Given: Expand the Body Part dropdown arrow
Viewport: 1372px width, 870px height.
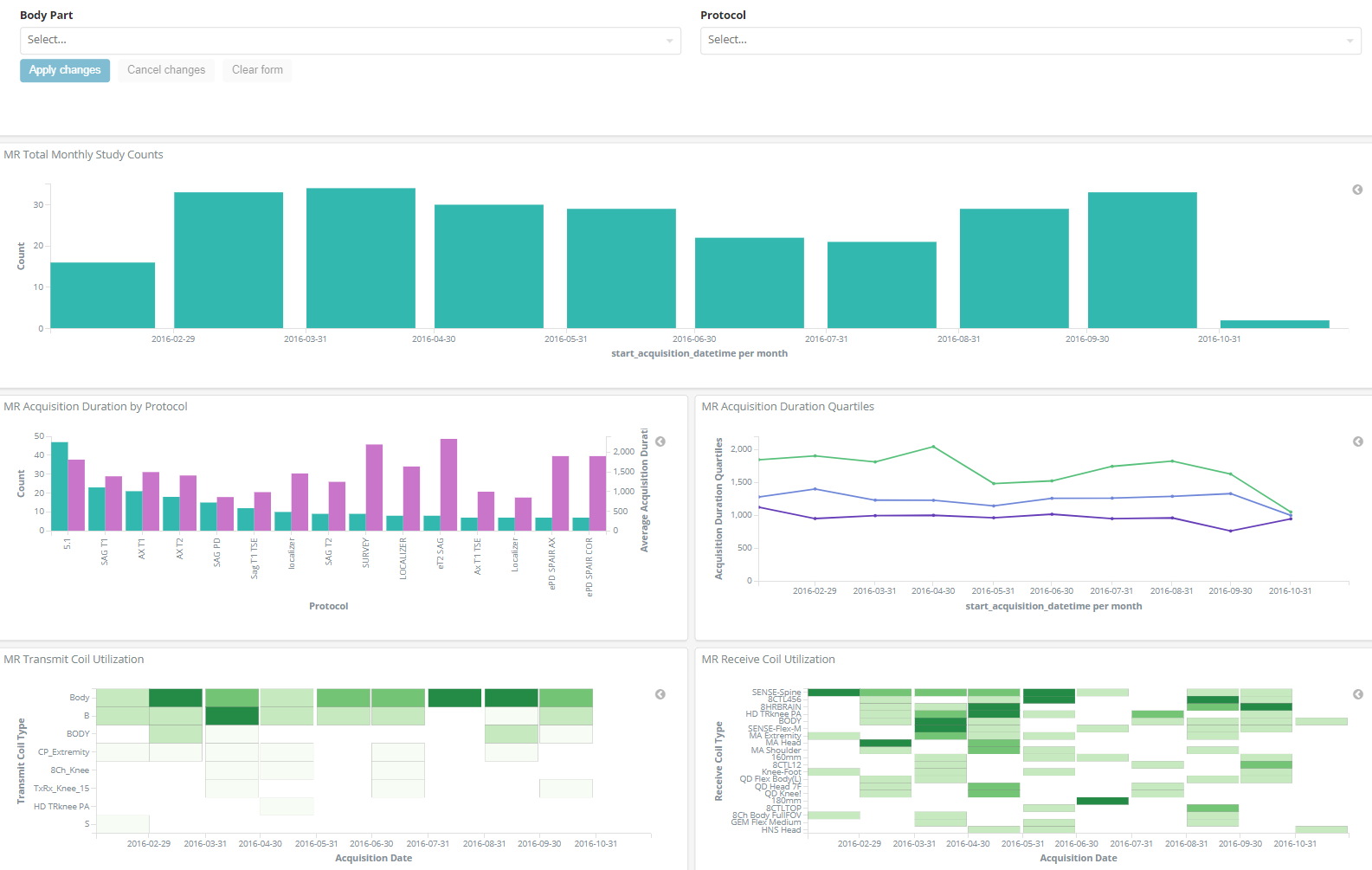Looking at the screenshot, I should coord(669,41).
